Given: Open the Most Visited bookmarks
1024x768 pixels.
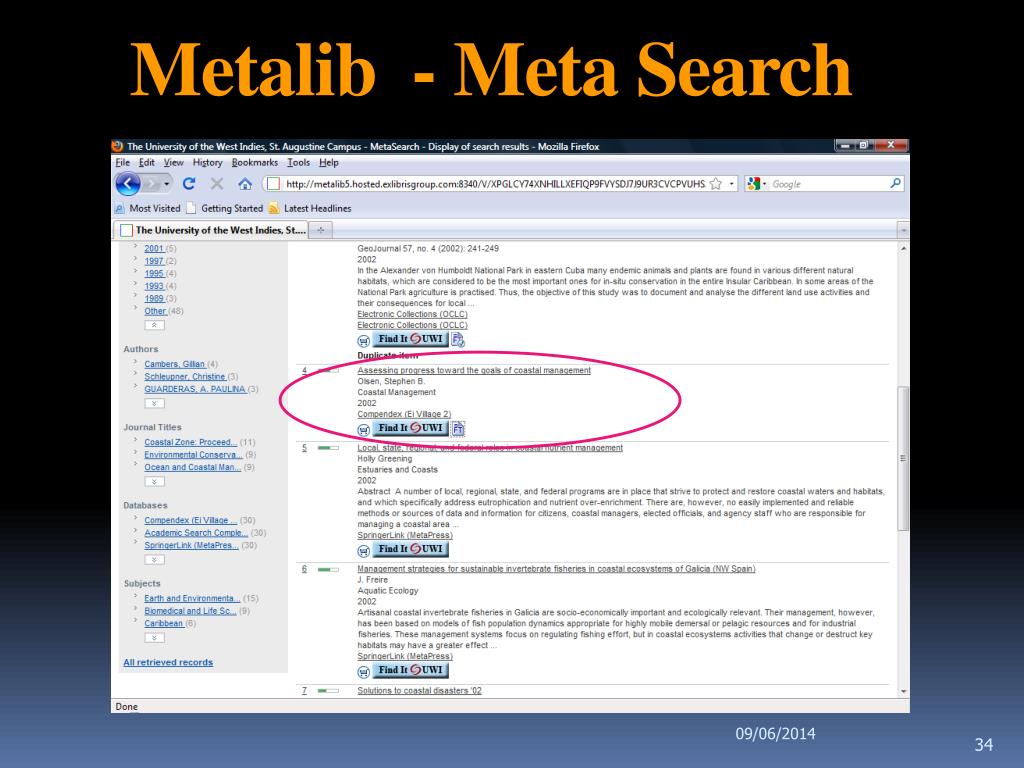Looking at the screenshot, I should [148, 208].
